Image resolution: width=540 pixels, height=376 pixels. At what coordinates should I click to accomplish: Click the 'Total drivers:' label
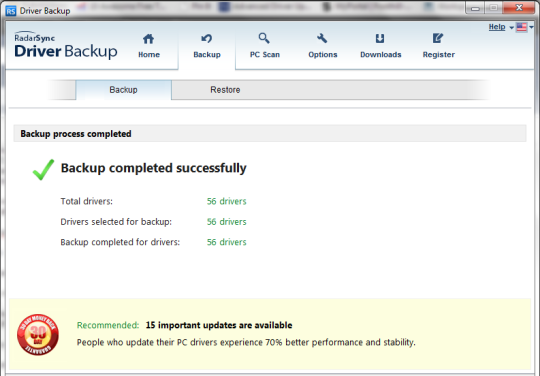[86, 201]
